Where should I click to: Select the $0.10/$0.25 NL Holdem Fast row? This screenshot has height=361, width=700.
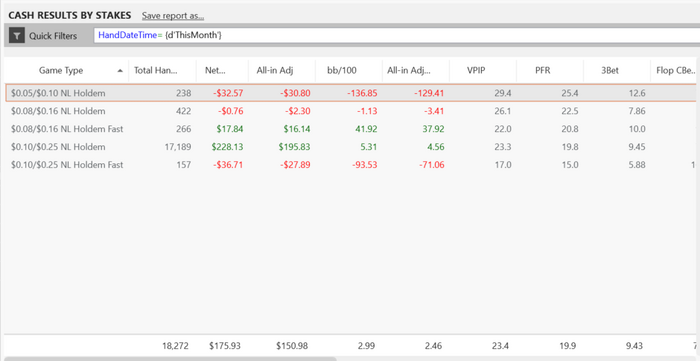[x=352, y=165]
